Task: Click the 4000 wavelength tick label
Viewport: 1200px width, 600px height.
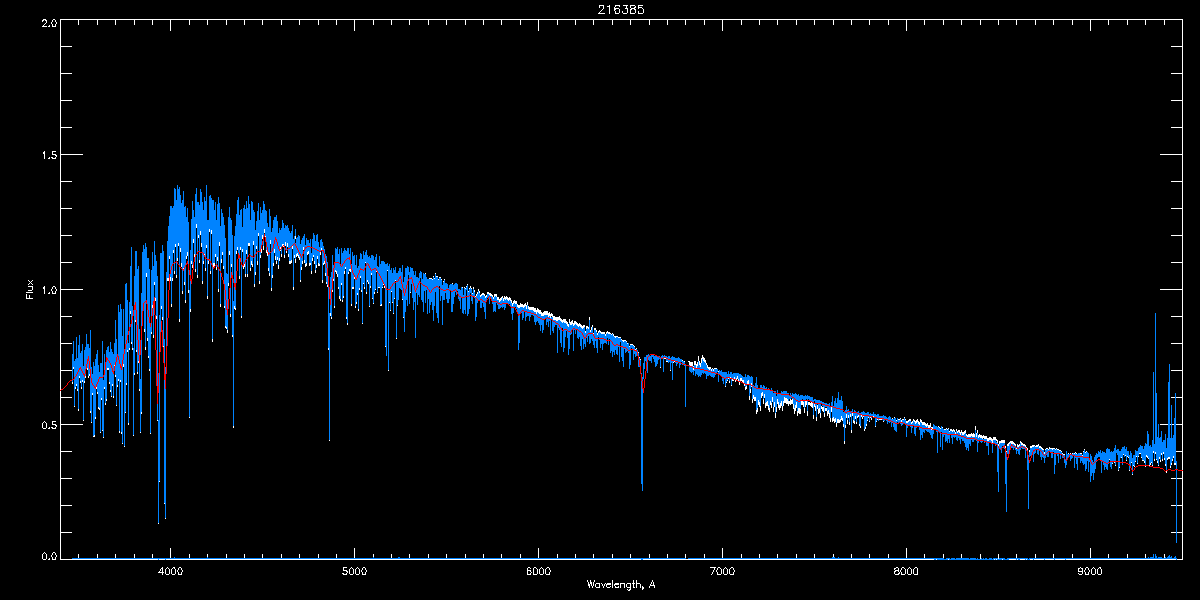Action: click(x=171, y=572)
